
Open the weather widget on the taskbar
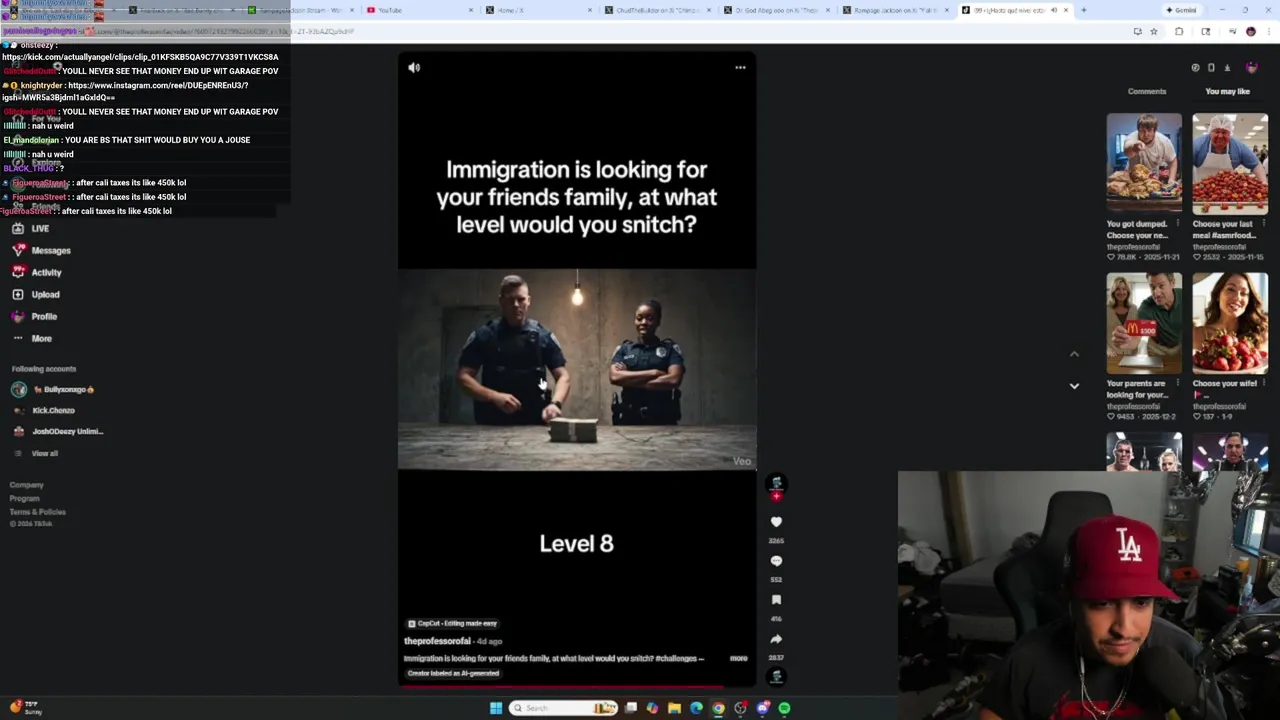pos(26,707)
